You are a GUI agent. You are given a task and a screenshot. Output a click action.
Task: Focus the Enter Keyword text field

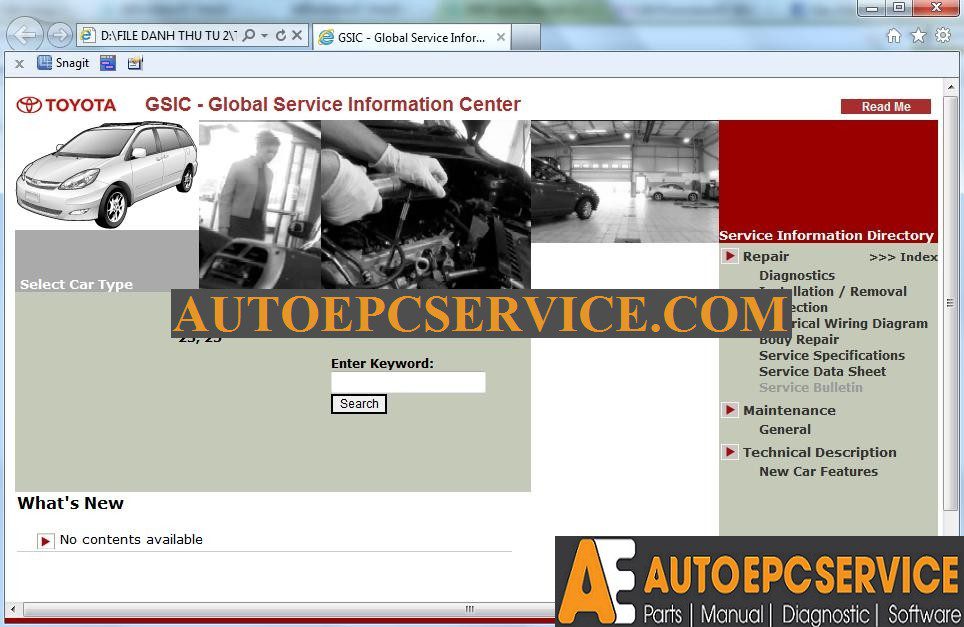point(408,382)
